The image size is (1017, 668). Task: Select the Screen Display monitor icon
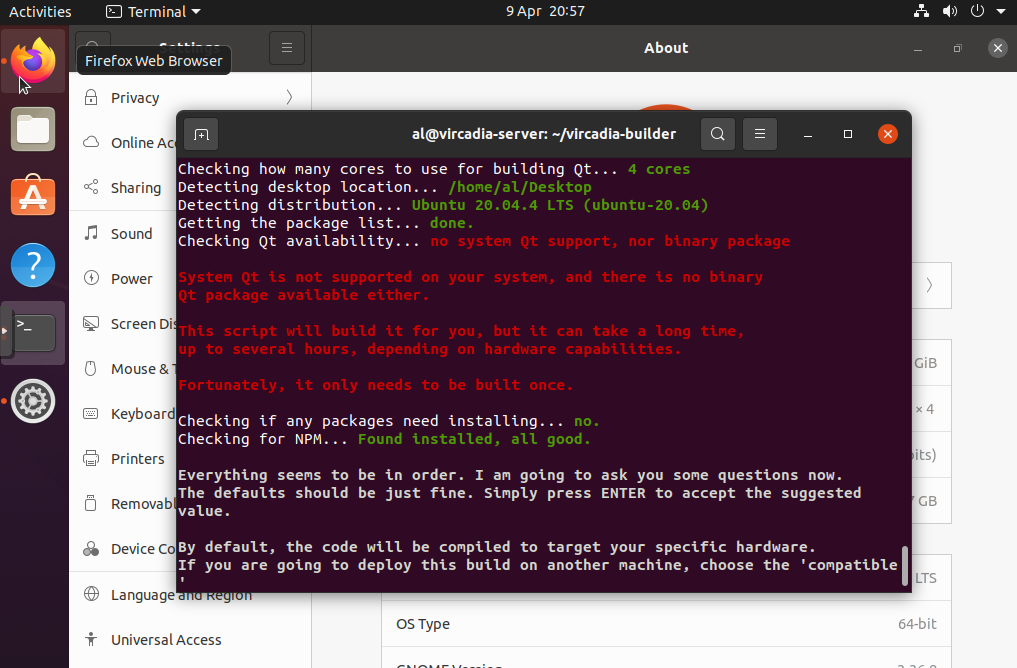pos(91,323)
